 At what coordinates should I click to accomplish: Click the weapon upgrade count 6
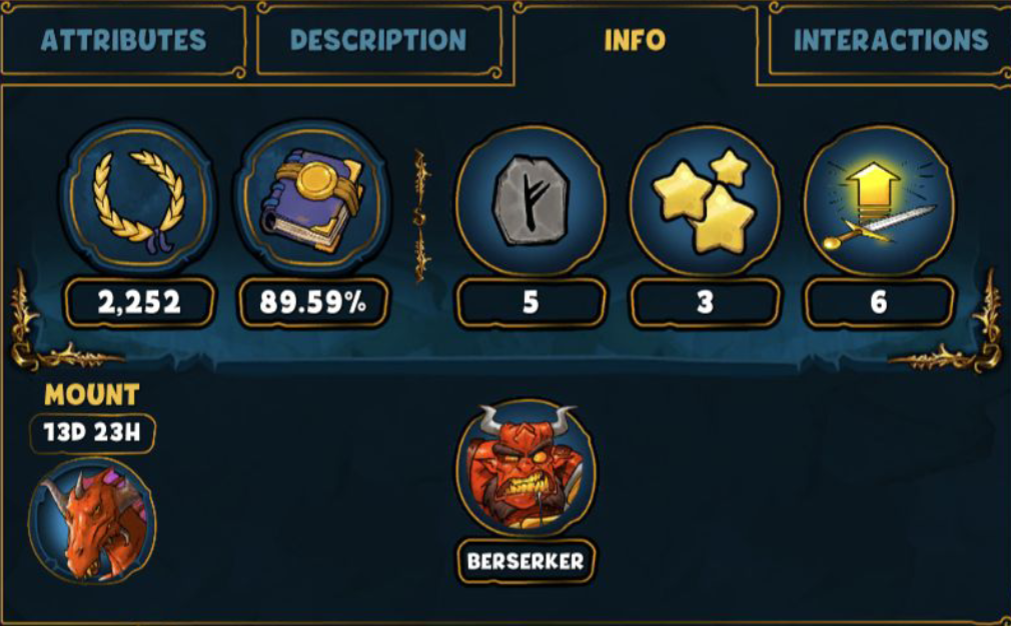tap(879, 302)
